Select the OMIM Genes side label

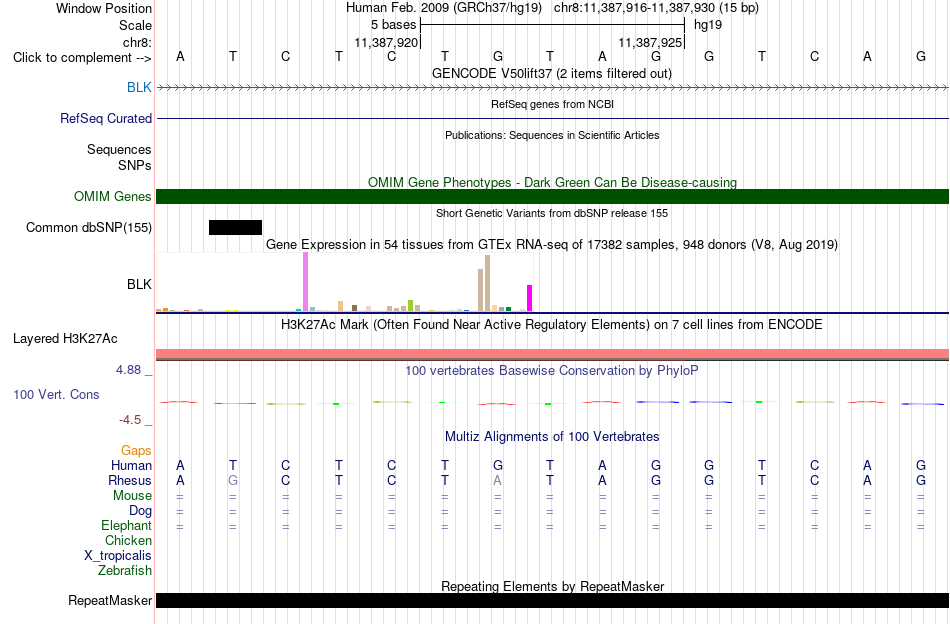(112, 196)
